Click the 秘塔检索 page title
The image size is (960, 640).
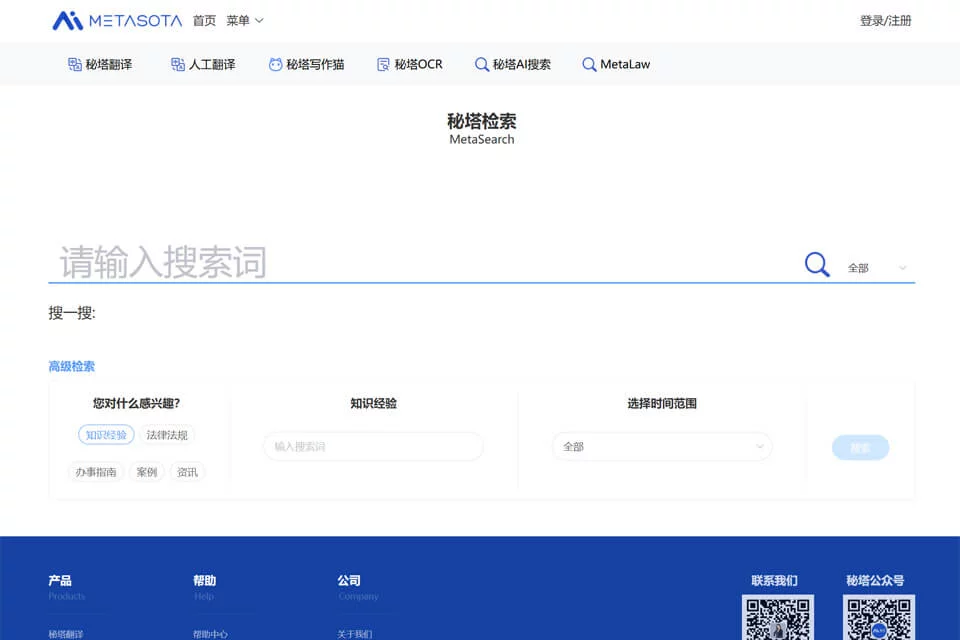click(482, 121)
